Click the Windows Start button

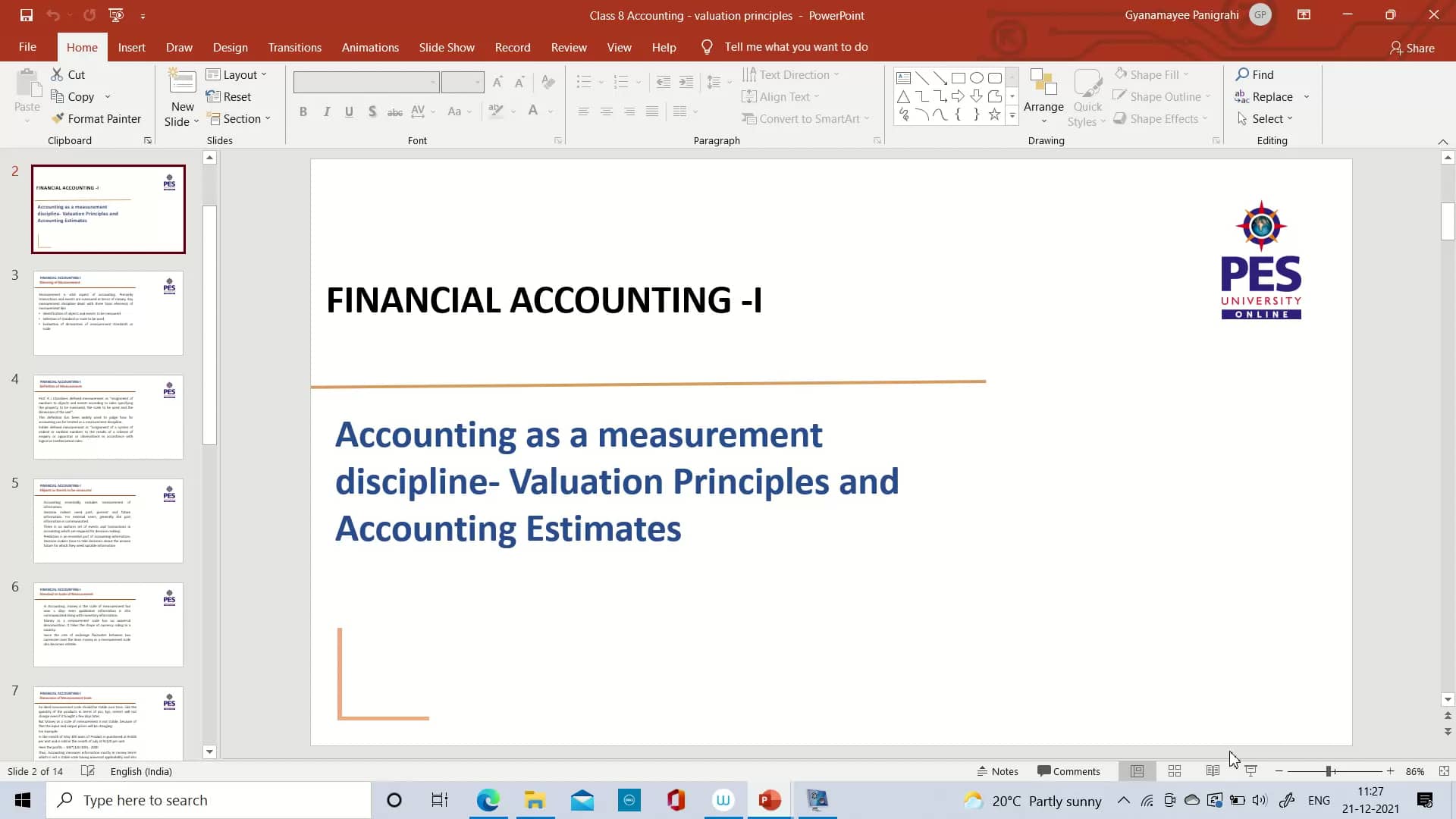click(x=23, y=800)
